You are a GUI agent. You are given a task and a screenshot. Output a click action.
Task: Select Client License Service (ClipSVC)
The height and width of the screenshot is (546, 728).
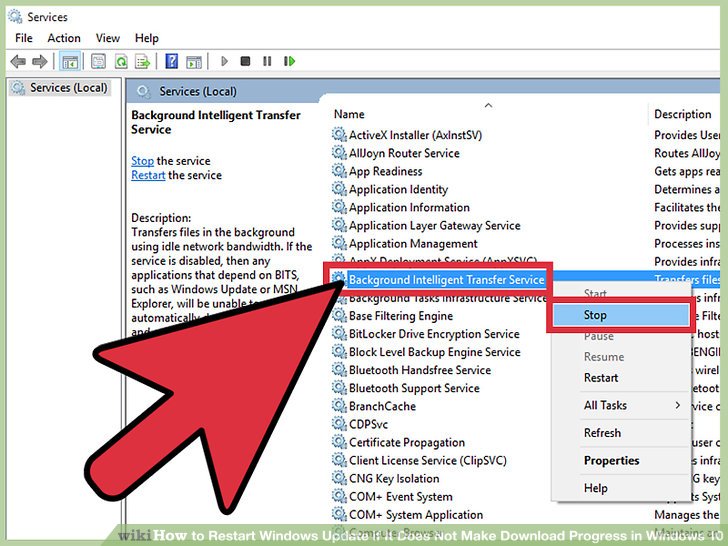[x=428, y=461]
